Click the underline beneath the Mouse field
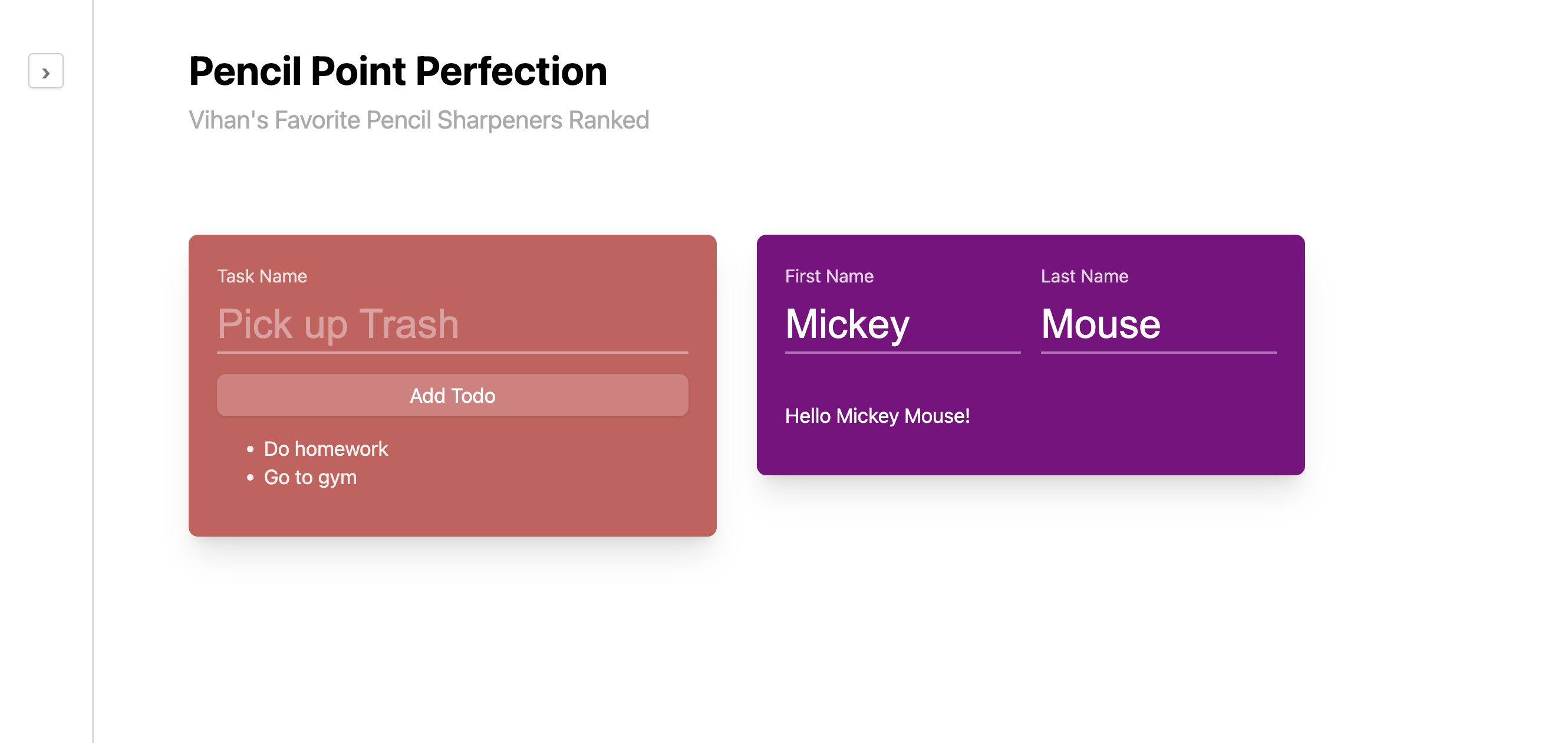The height and width of the screenshot is (743, 1568). 1158,352
